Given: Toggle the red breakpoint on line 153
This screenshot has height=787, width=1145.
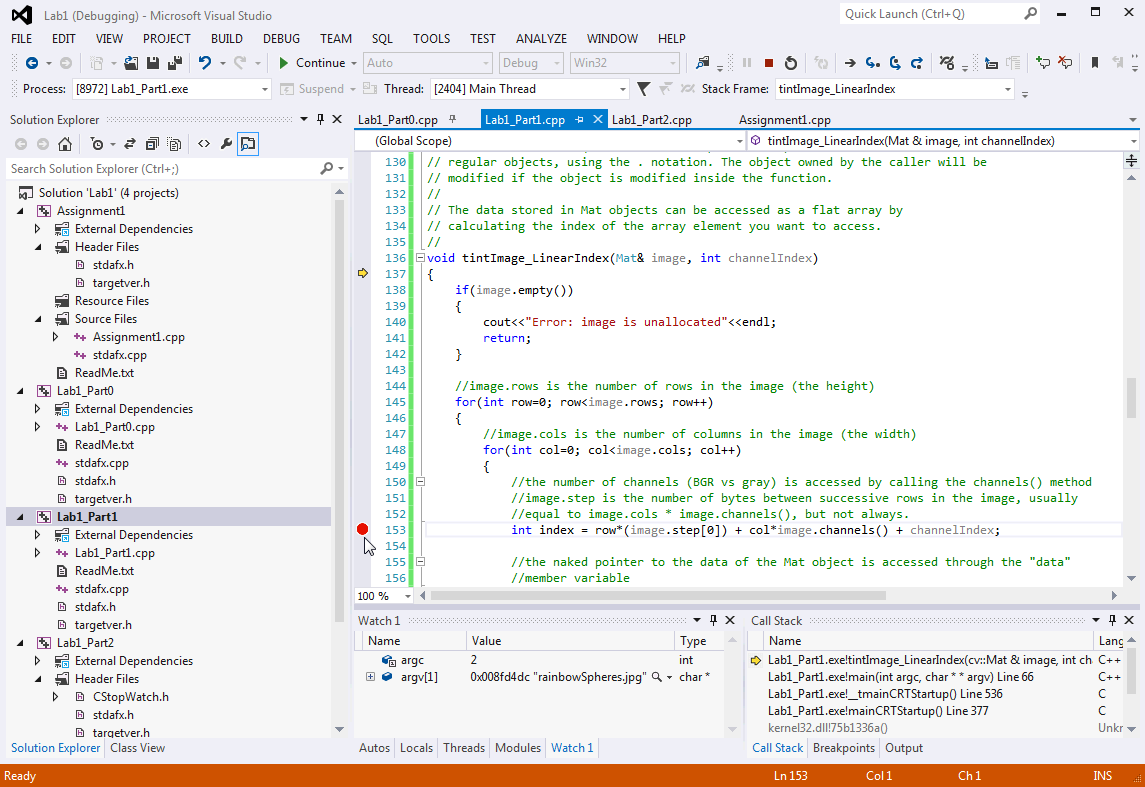Looking at the screenshot, I should click(x=362, y=529).
